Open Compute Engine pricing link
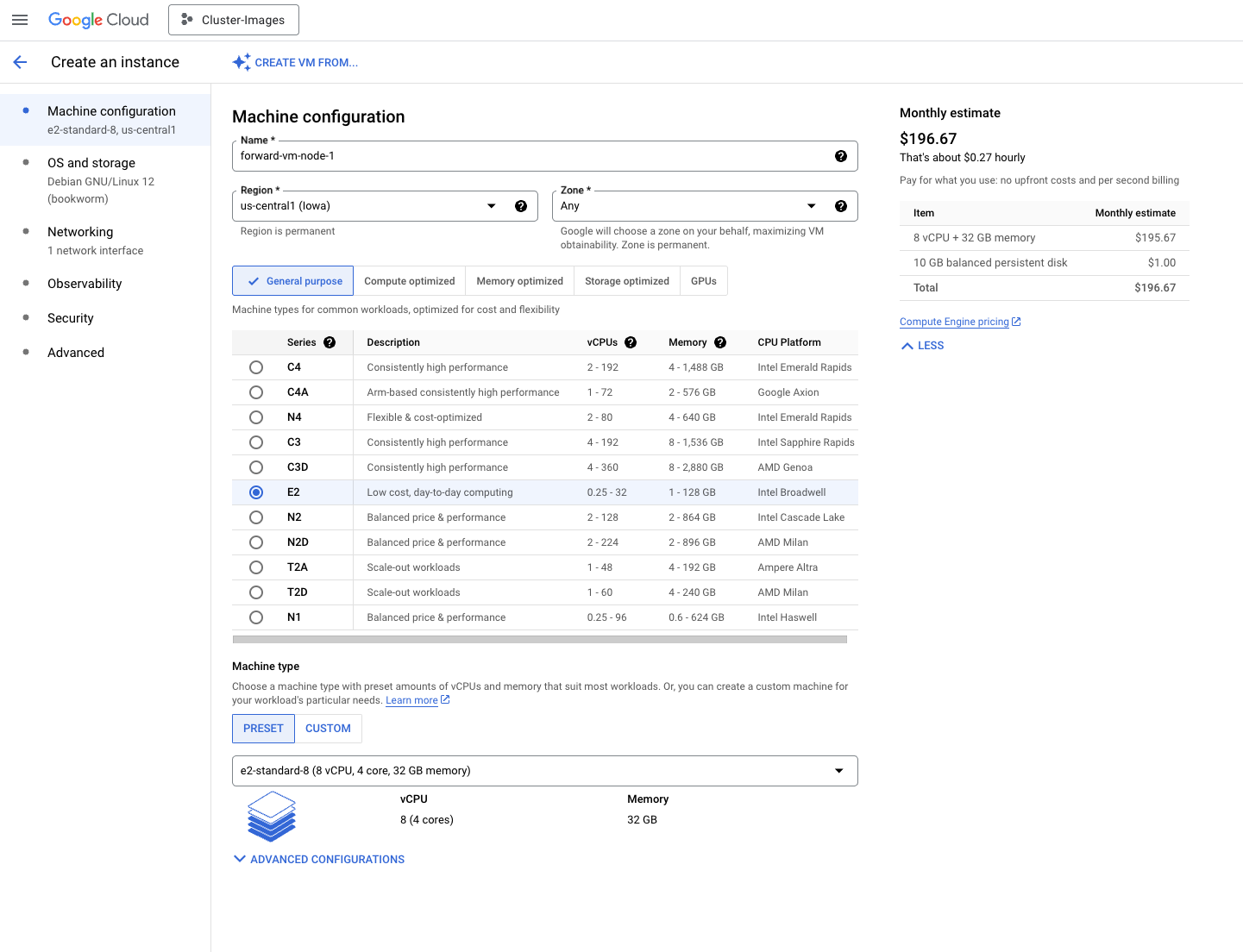The height and width of the screenshot is (952, 1243). 954,322
